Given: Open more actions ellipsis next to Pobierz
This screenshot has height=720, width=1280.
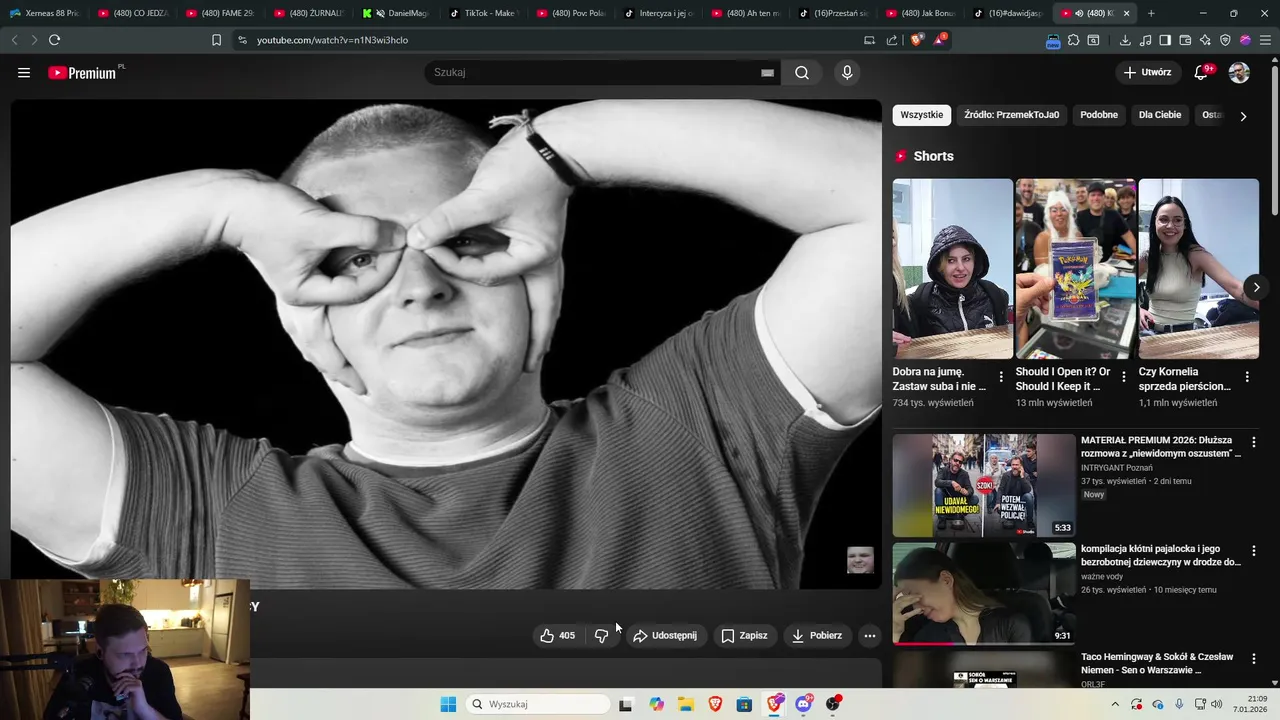Looking at the screenshot, I should pyautogui.click(x=870, y=635).
